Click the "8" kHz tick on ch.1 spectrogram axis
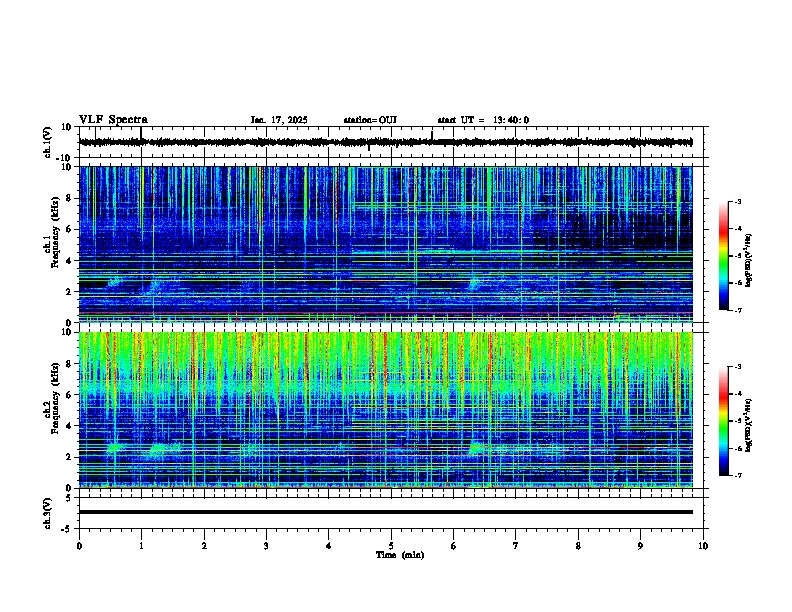The image size is (792, 612). [x=70, y=198]
